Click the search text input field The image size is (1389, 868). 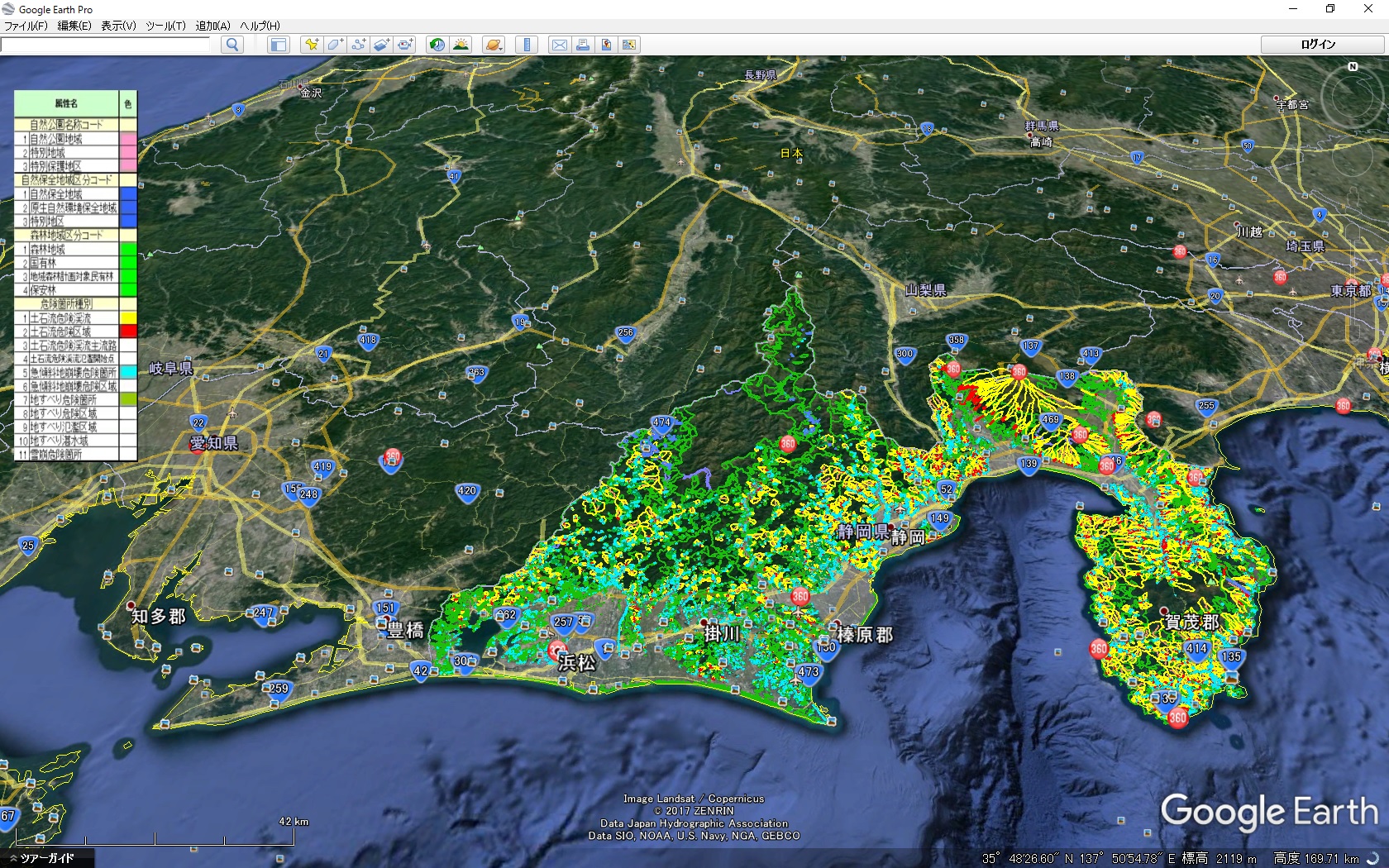click(x=106, y=45)
